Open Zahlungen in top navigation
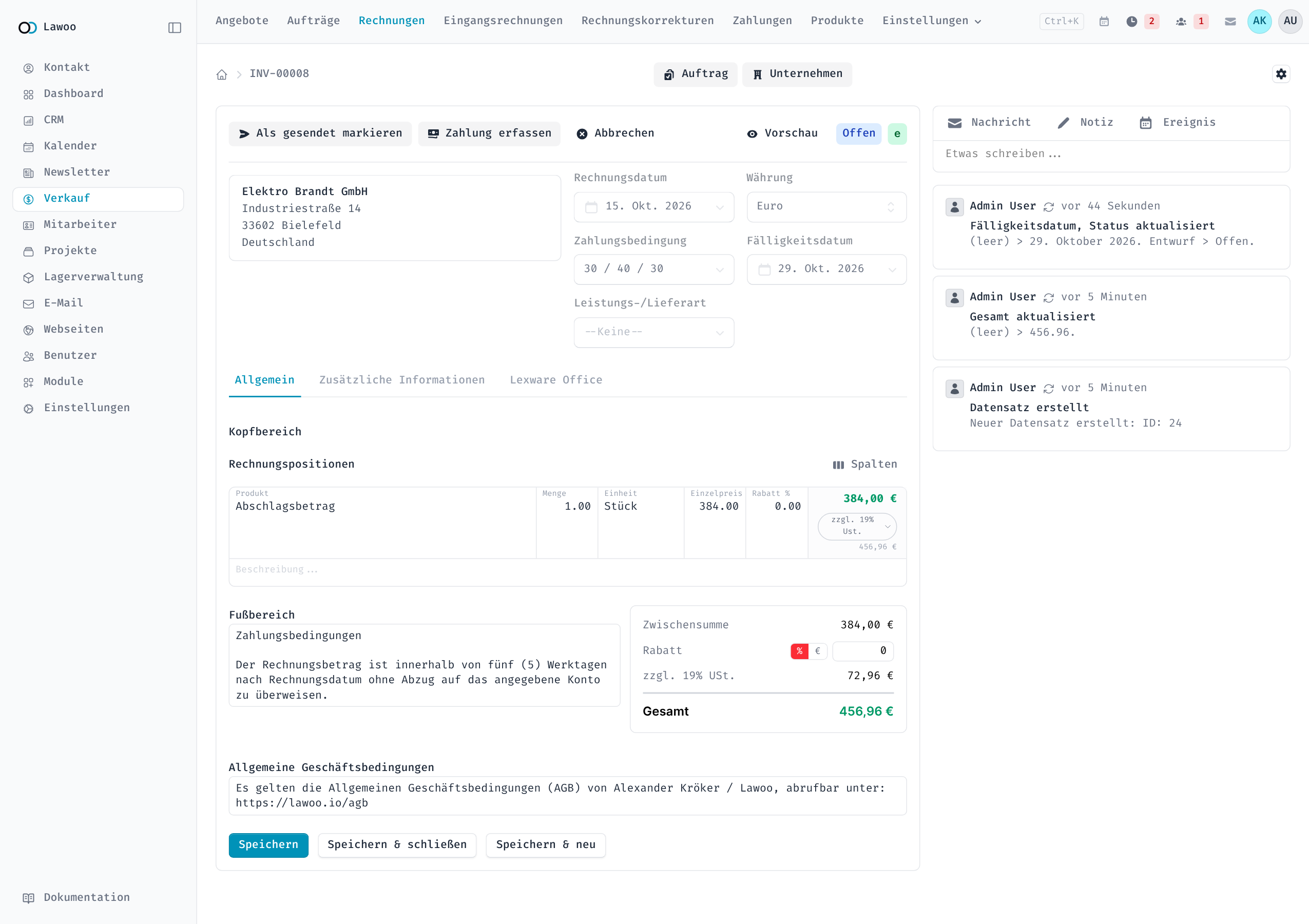 pos(762,21)
